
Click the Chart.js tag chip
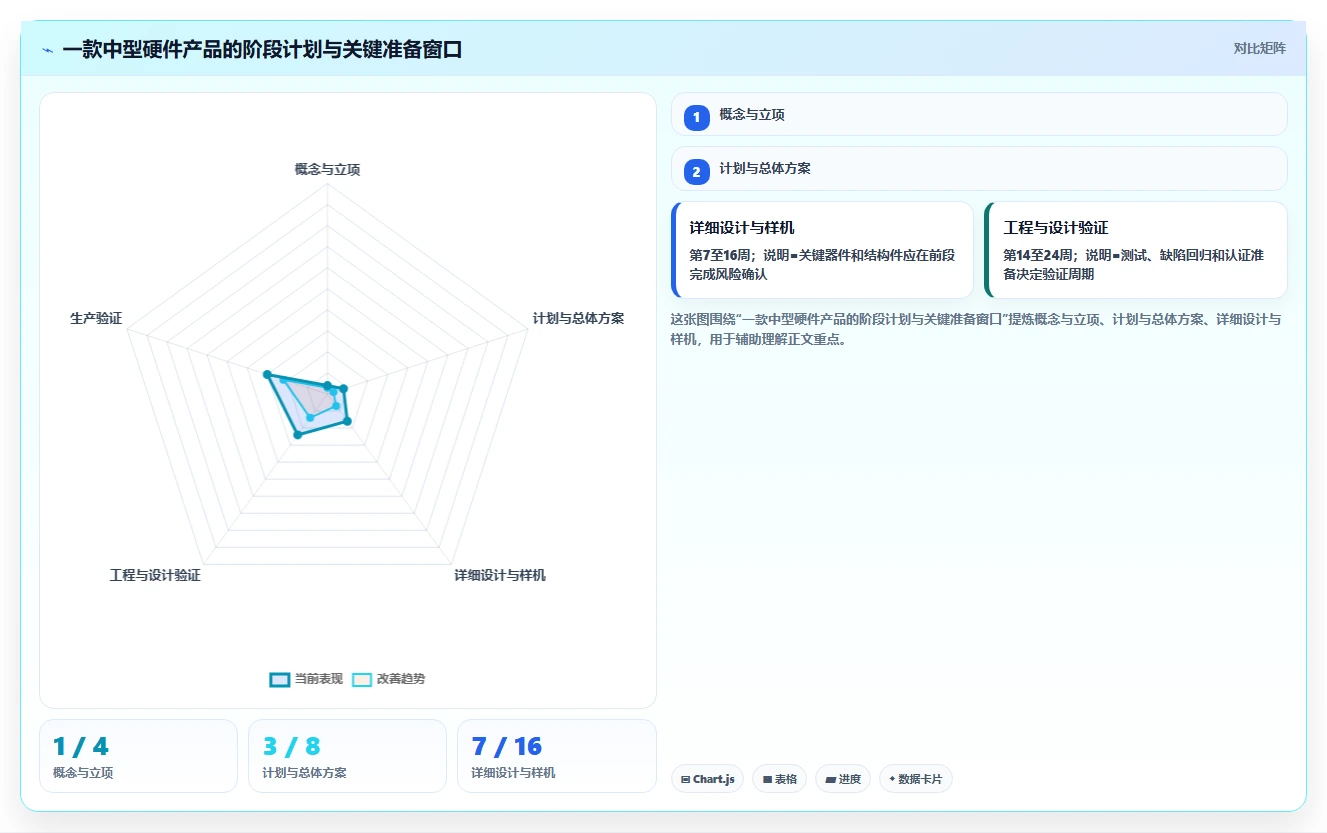click(x=707, y=779)
